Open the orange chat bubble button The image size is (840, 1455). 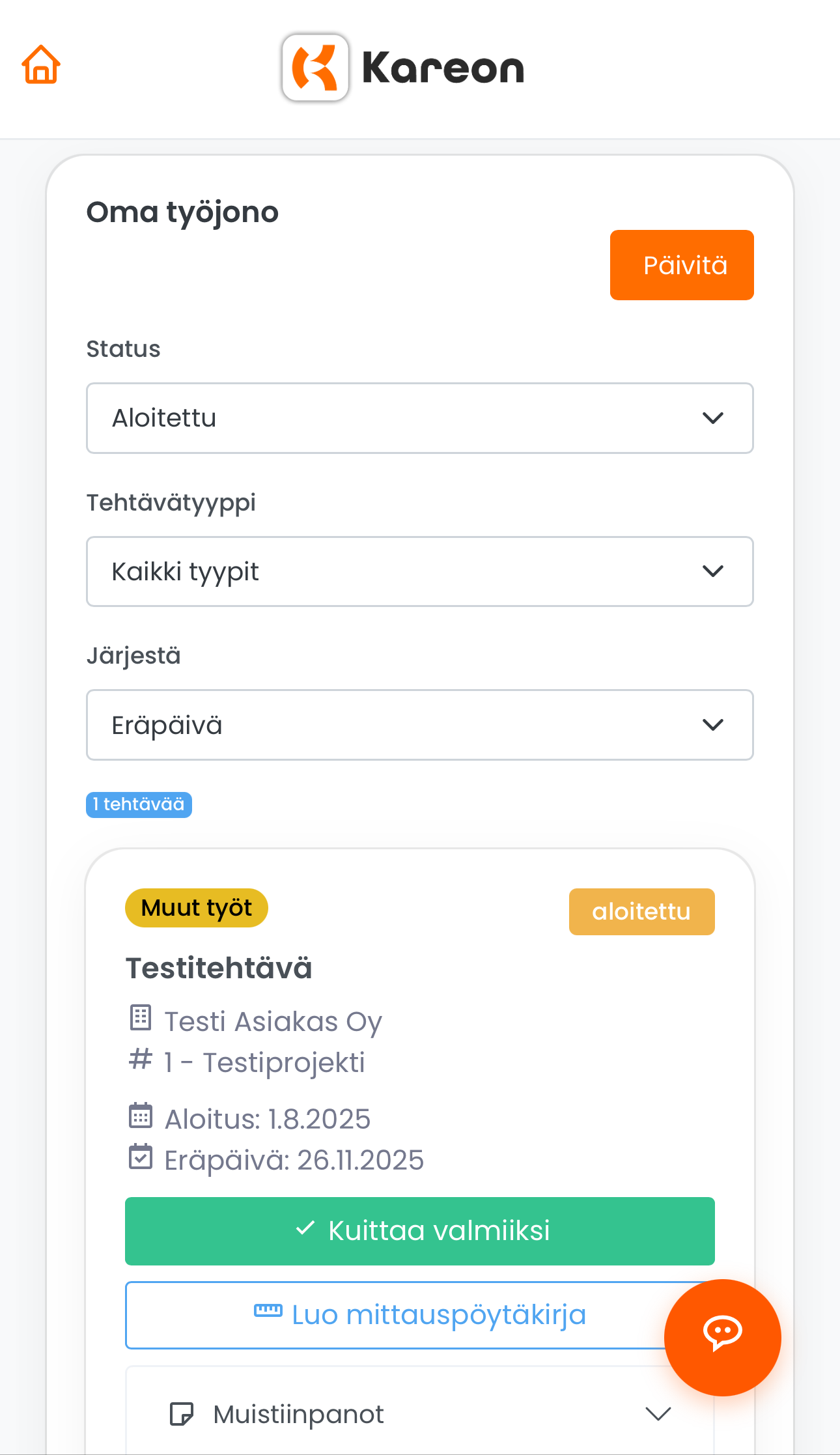(x=722, y=1336)
